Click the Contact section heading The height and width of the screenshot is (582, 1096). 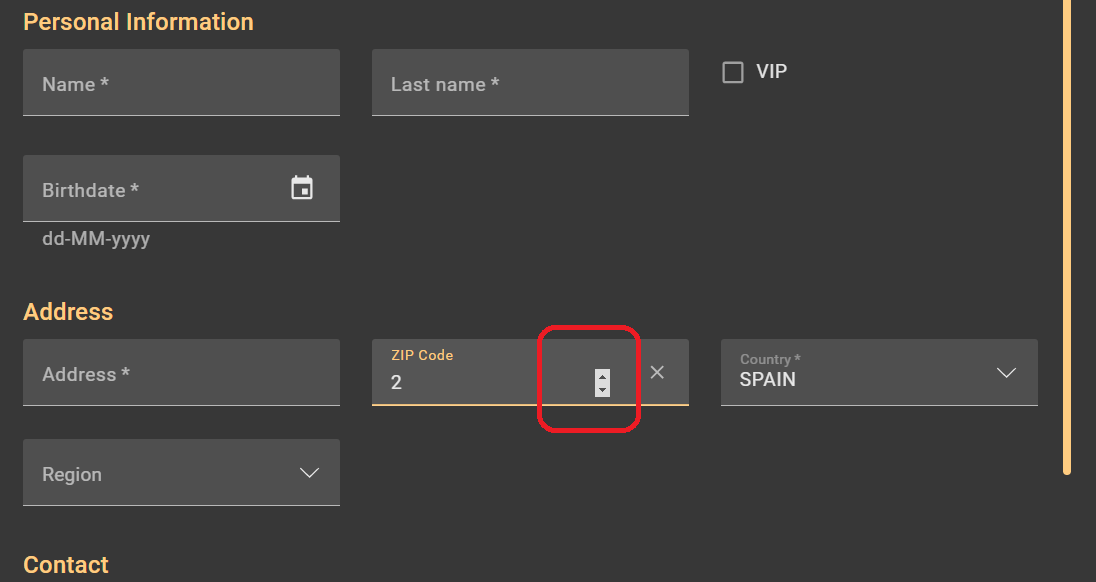(66, 565)
